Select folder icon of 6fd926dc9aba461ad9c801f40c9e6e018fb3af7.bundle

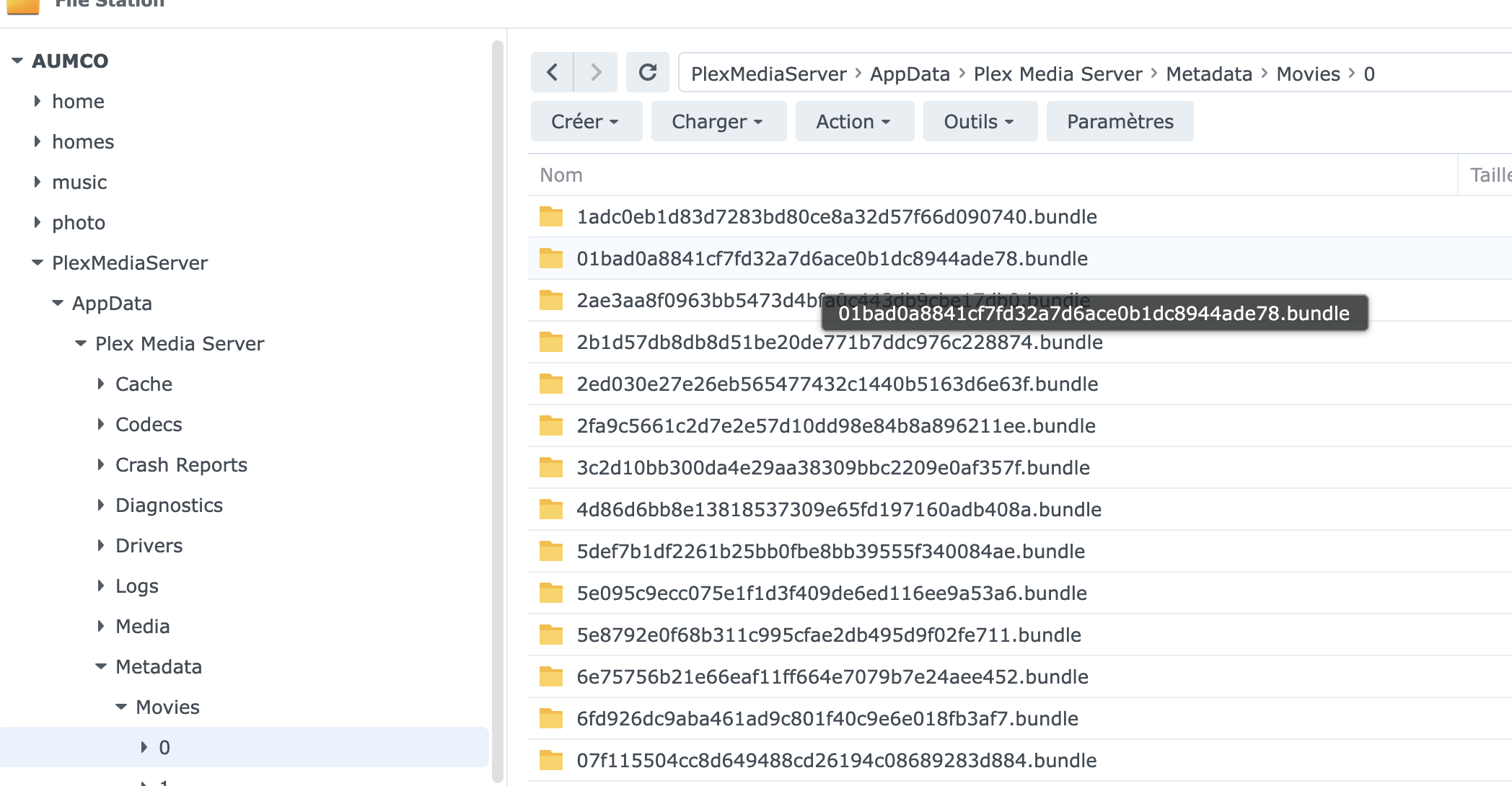(x=551, y=718)
